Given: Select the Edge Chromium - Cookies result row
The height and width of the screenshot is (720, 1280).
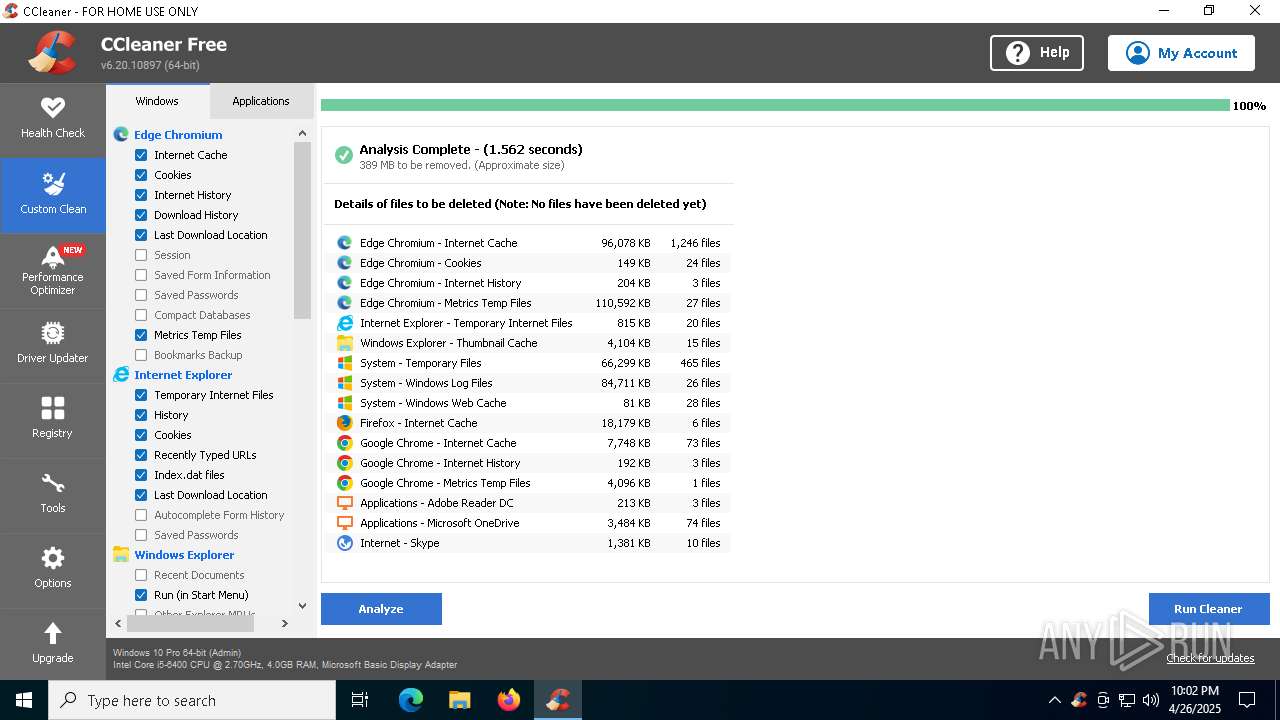Looking at the screenshot, I should 530,263.
